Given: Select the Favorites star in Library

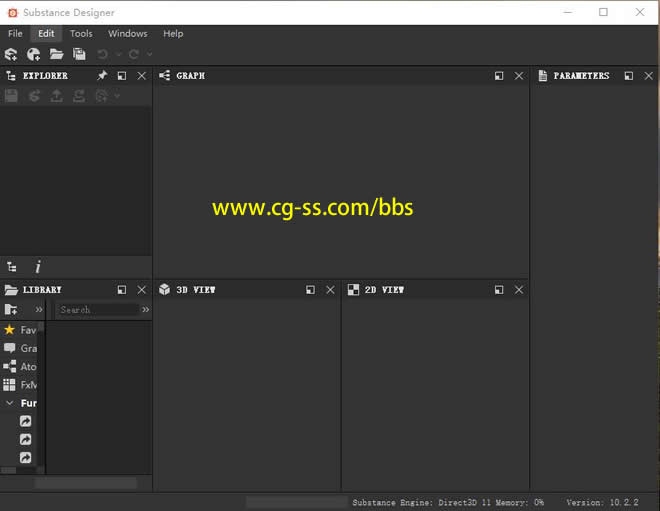Looking at the screenshot, I should coord(10,330).
